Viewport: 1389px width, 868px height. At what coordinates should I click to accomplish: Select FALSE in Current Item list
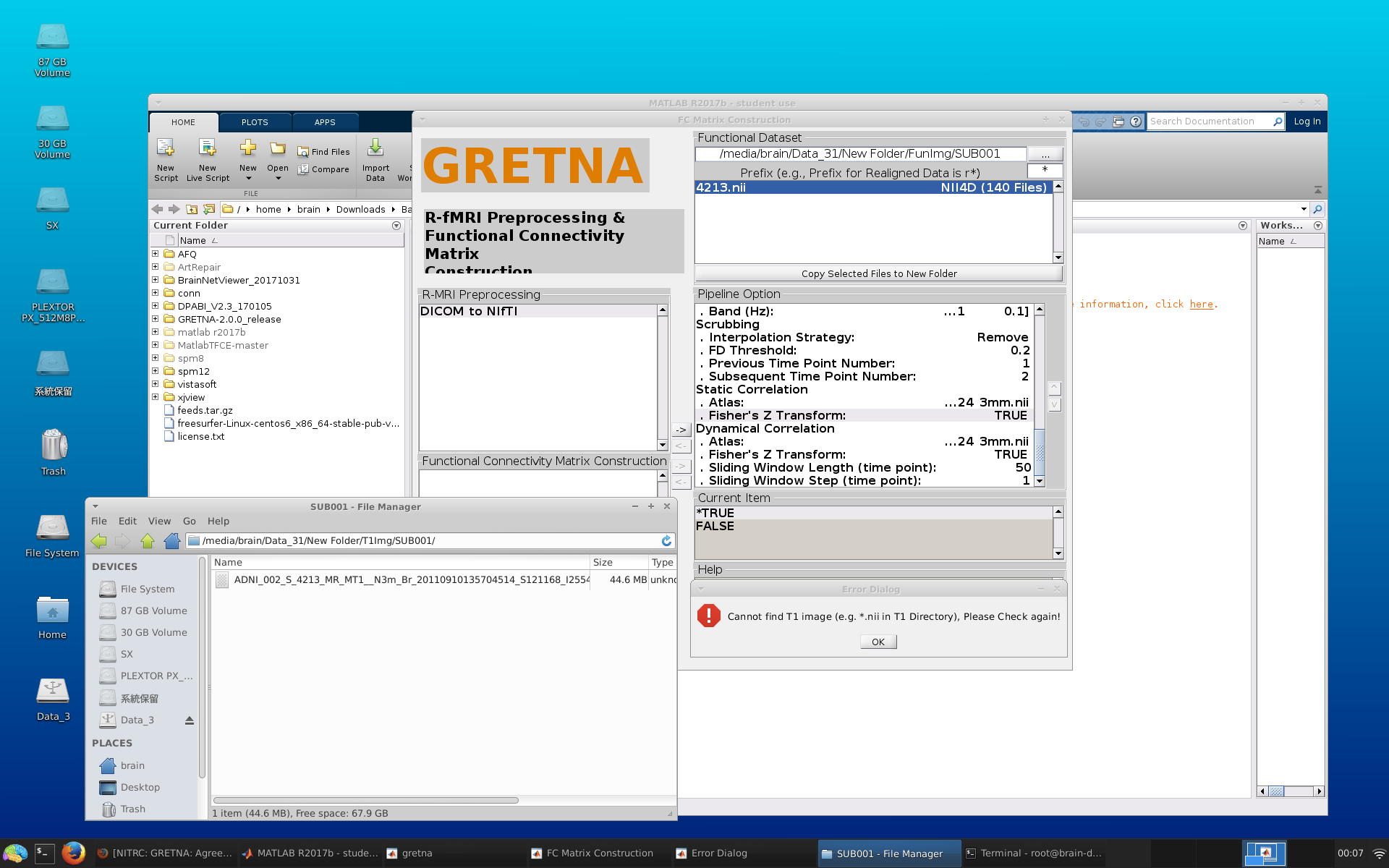[x=873, y=526]
